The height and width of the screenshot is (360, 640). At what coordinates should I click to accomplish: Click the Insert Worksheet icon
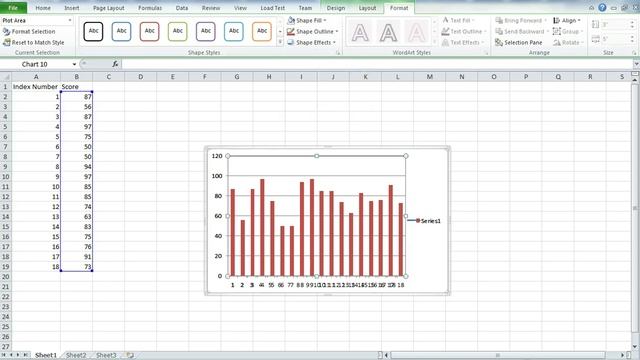(x=130, y=355)
